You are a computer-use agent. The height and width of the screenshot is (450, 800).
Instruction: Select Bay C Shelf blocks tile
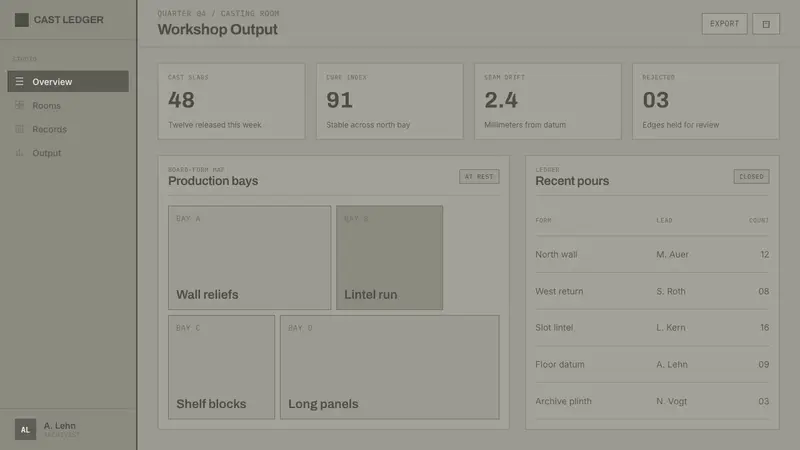pos(221,367)
